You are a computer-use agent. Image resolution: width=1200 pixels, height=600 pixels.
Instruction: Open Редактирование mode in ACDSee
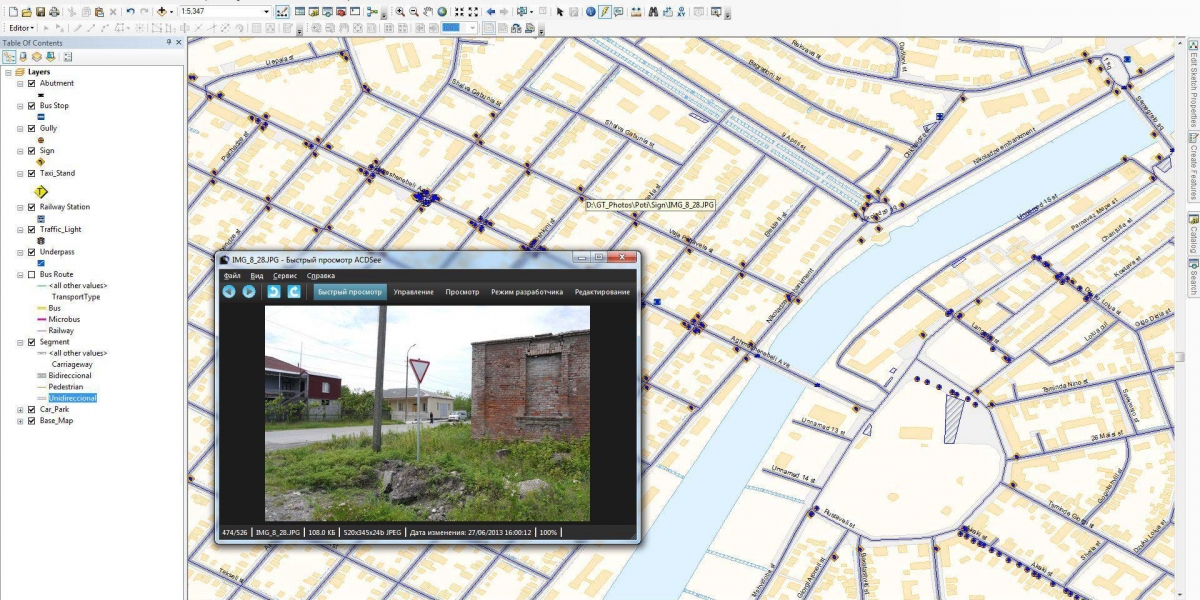pos(602,292)
